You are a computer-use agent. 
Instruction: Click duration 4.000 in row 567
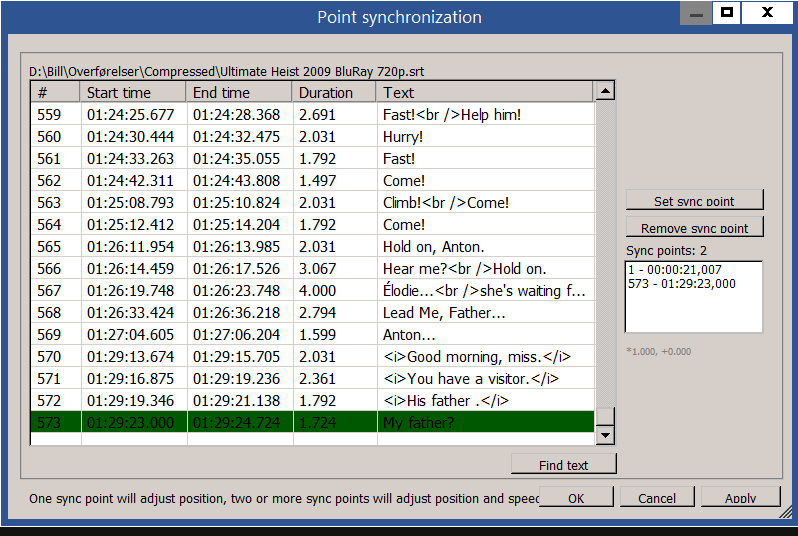click(318, 291)
